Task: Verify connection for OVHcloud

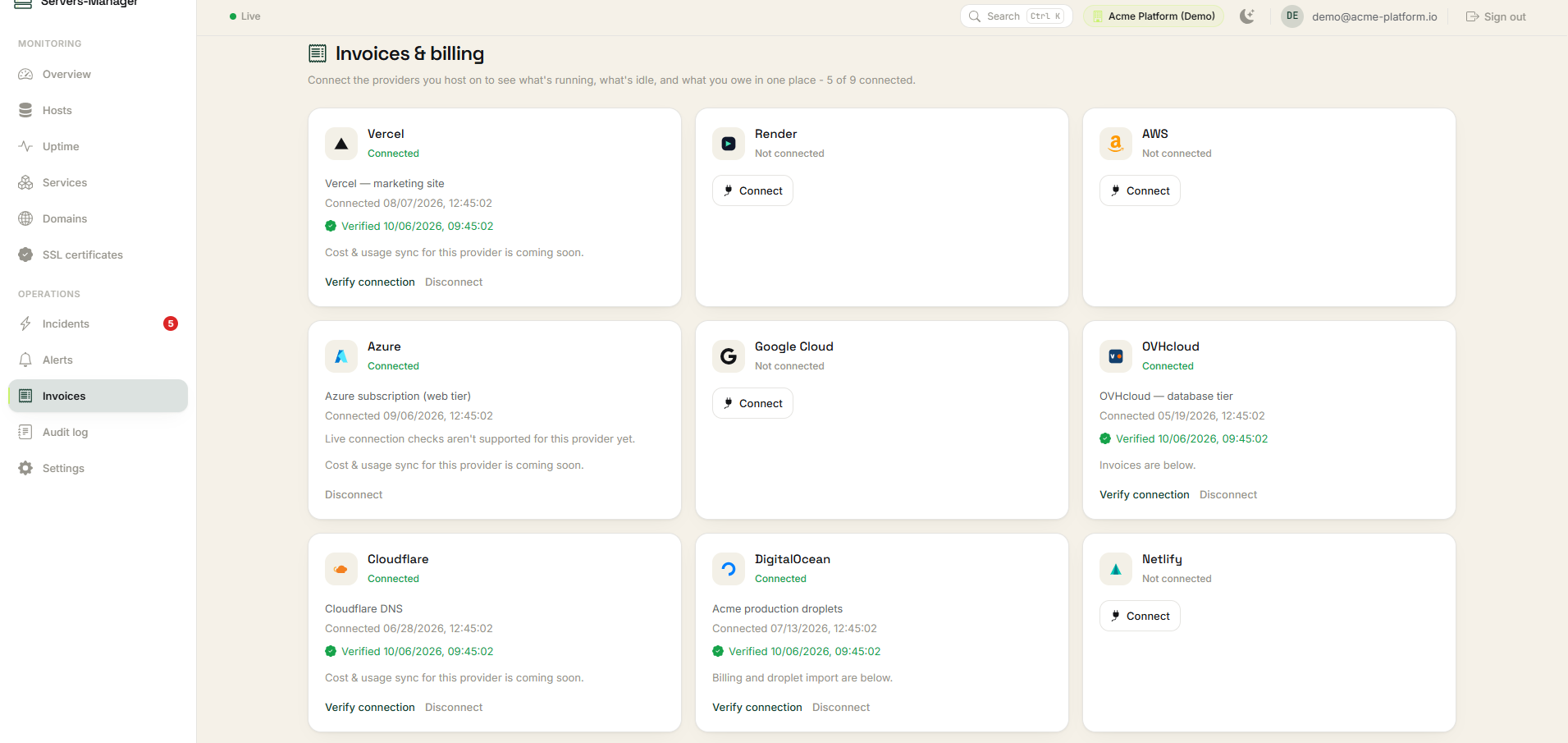Action: [1145, 494]
